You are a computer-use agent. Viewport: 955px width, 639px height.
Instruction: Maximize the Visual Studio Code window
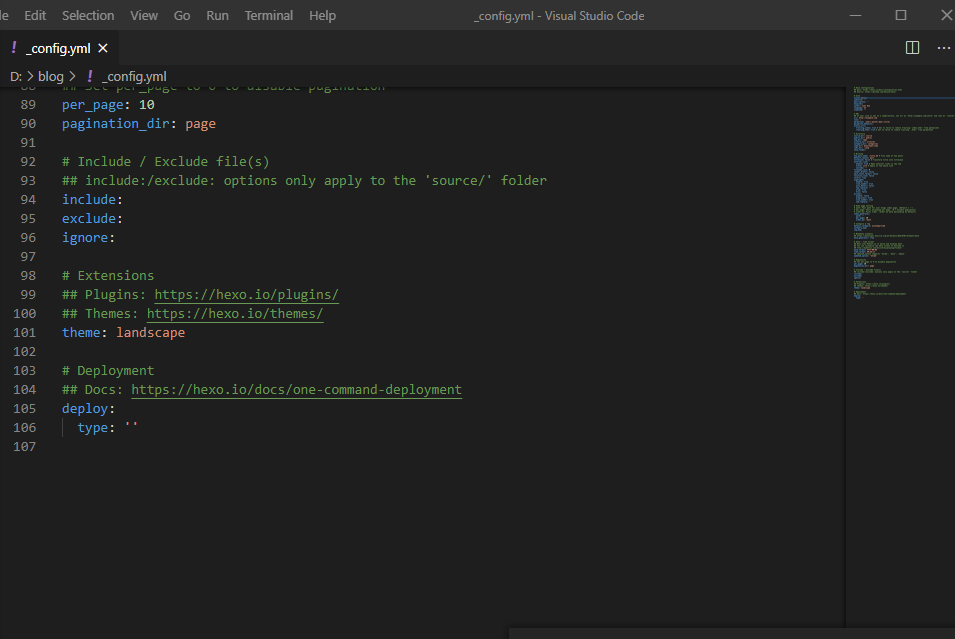[x=901, y=15]
